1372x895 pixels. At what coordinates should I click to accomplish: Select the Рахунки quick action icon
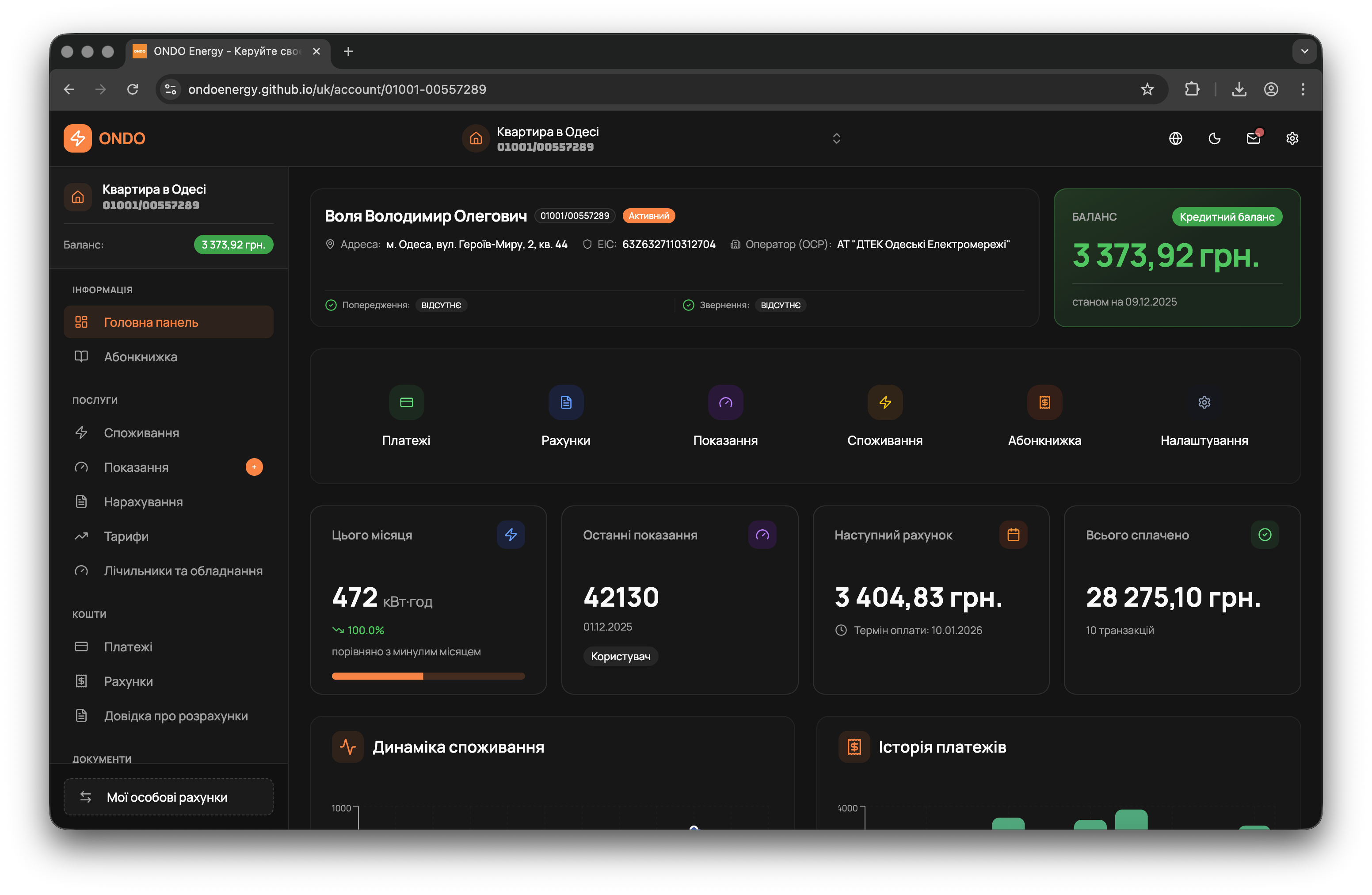click(565, 402)
